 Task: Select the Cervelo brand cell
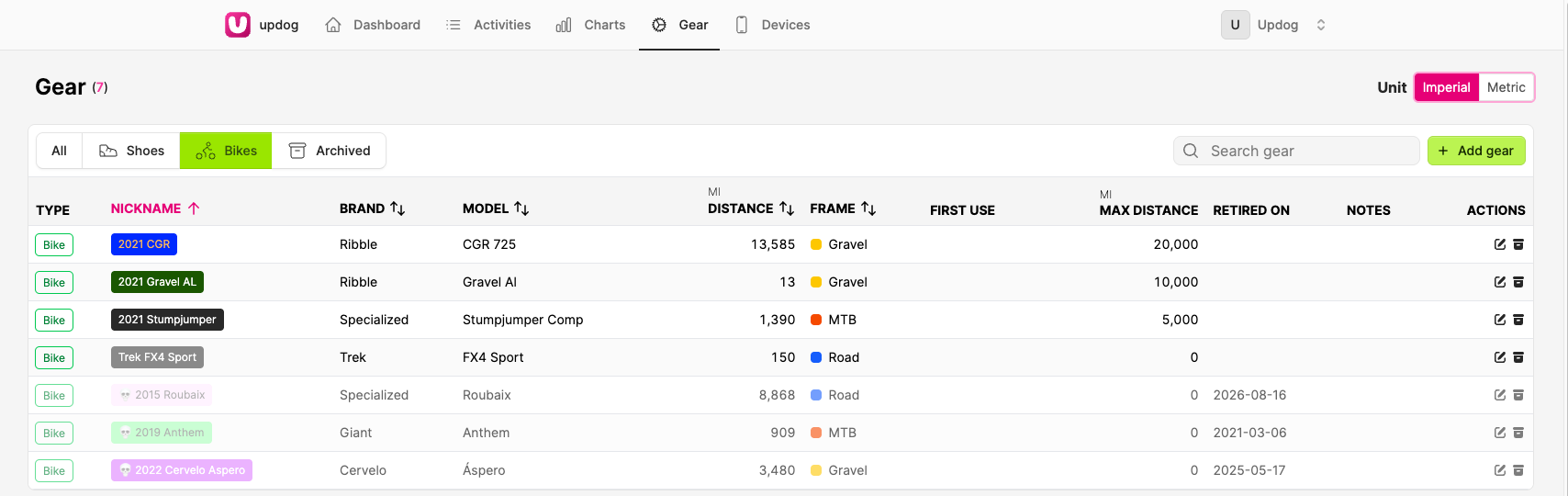363,470
